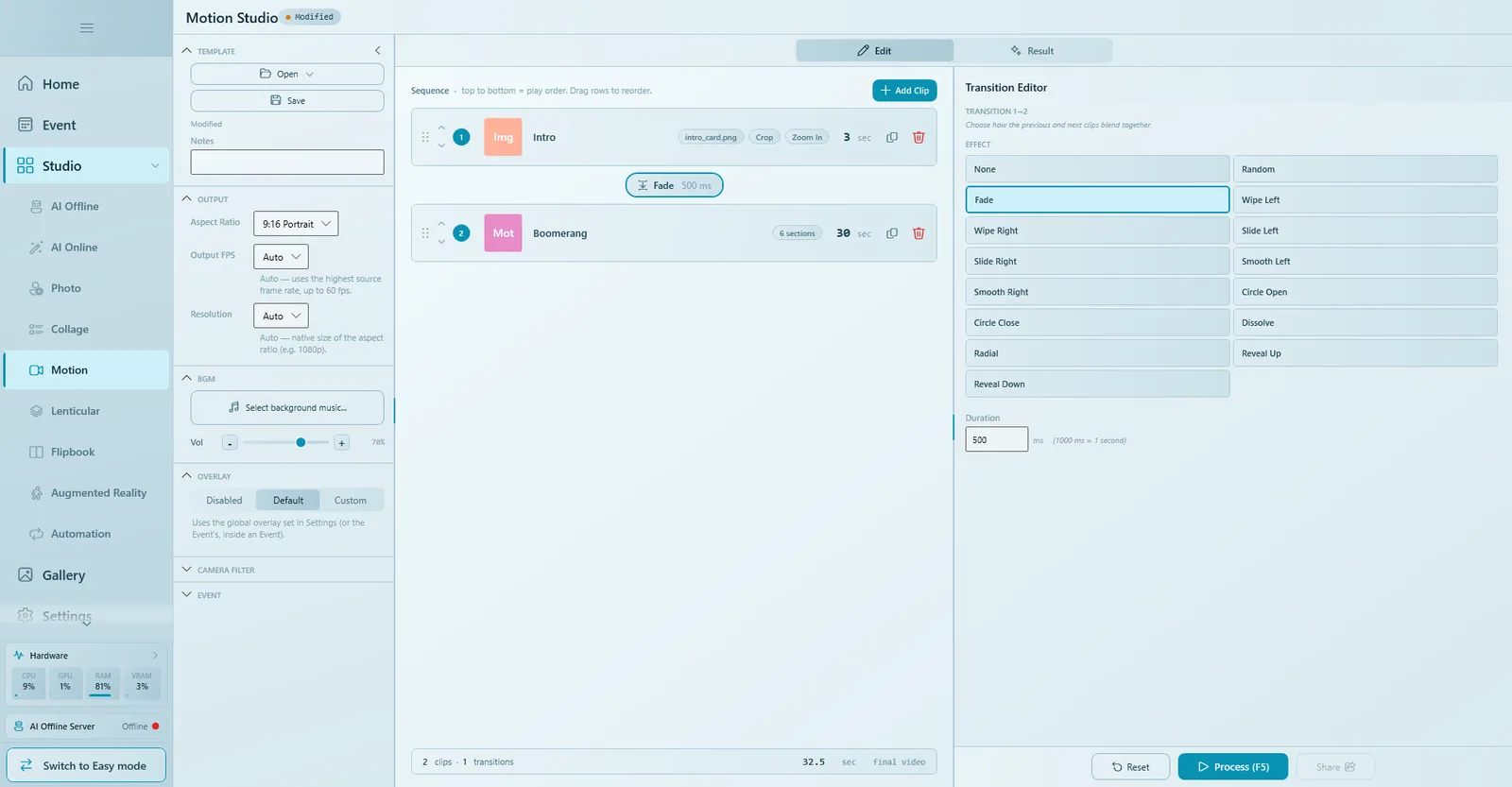Delete the Boomerang clip with trash icon
This screenshot has width=1512, height=787.
click(919, 233)
